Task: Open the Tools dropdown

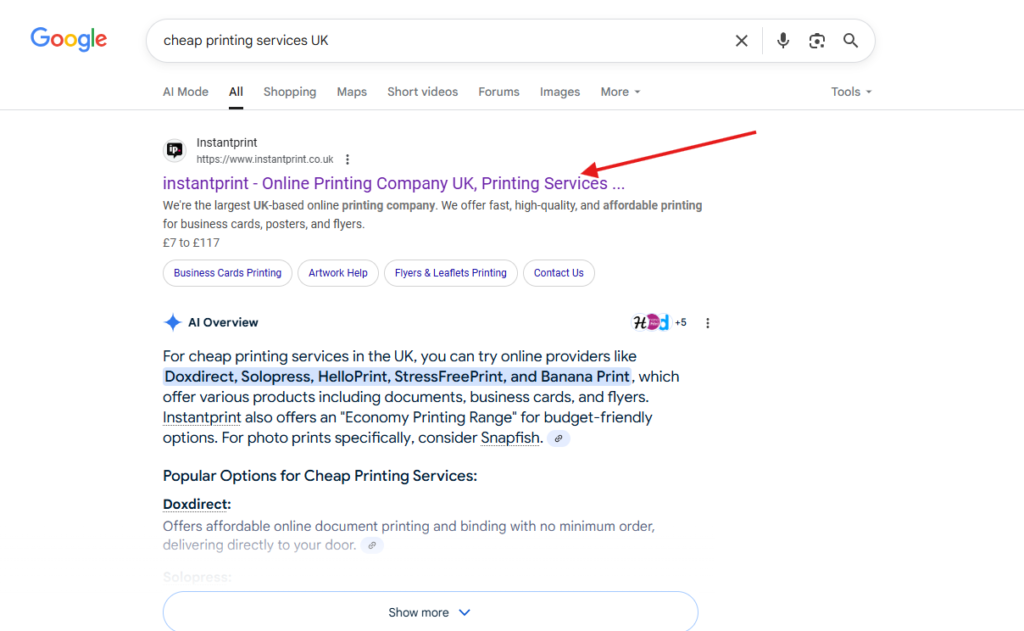Action: click(x=851, y=92)
